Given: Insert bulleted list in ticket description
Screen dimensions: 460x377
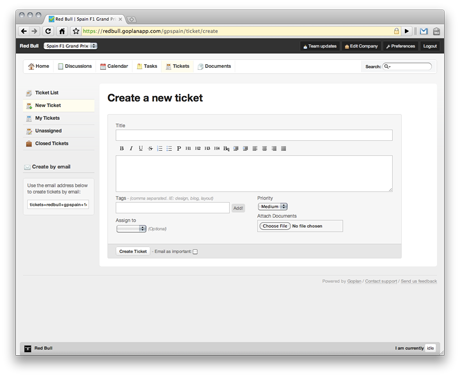Looking at the screenshot, I should 169,148.
